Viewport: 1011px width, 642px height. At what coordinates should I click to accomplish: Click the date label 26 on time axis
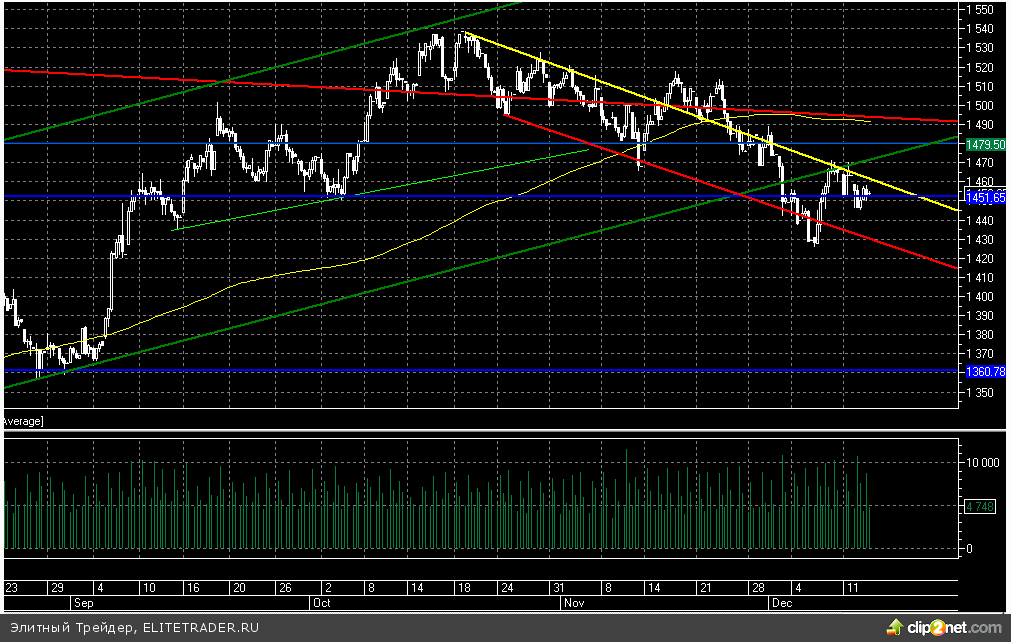tap(285, 588)
